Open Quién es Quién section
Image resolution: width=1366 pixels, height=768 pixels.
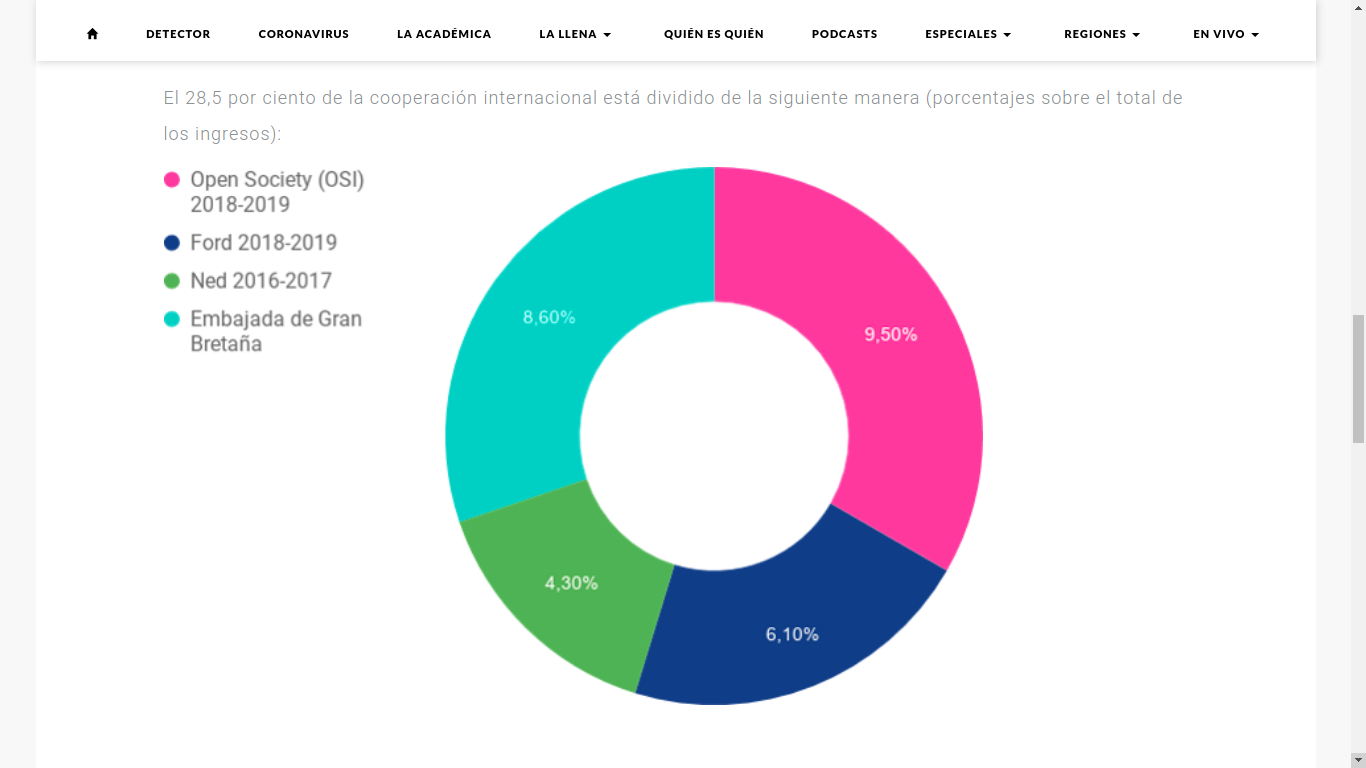[x=713, y=34]
